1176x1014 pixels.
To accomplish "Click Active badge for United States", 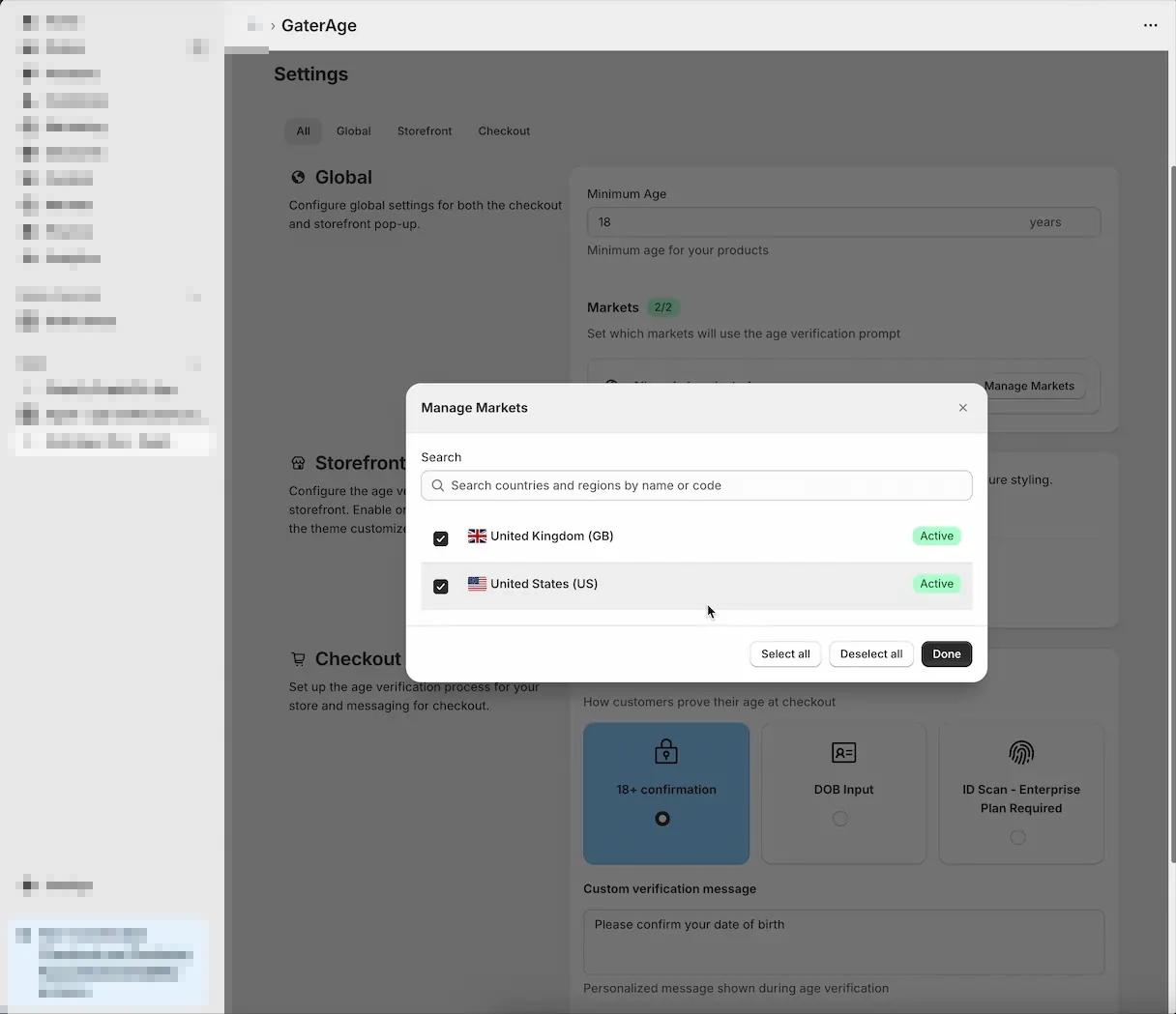I will point(936,584).
